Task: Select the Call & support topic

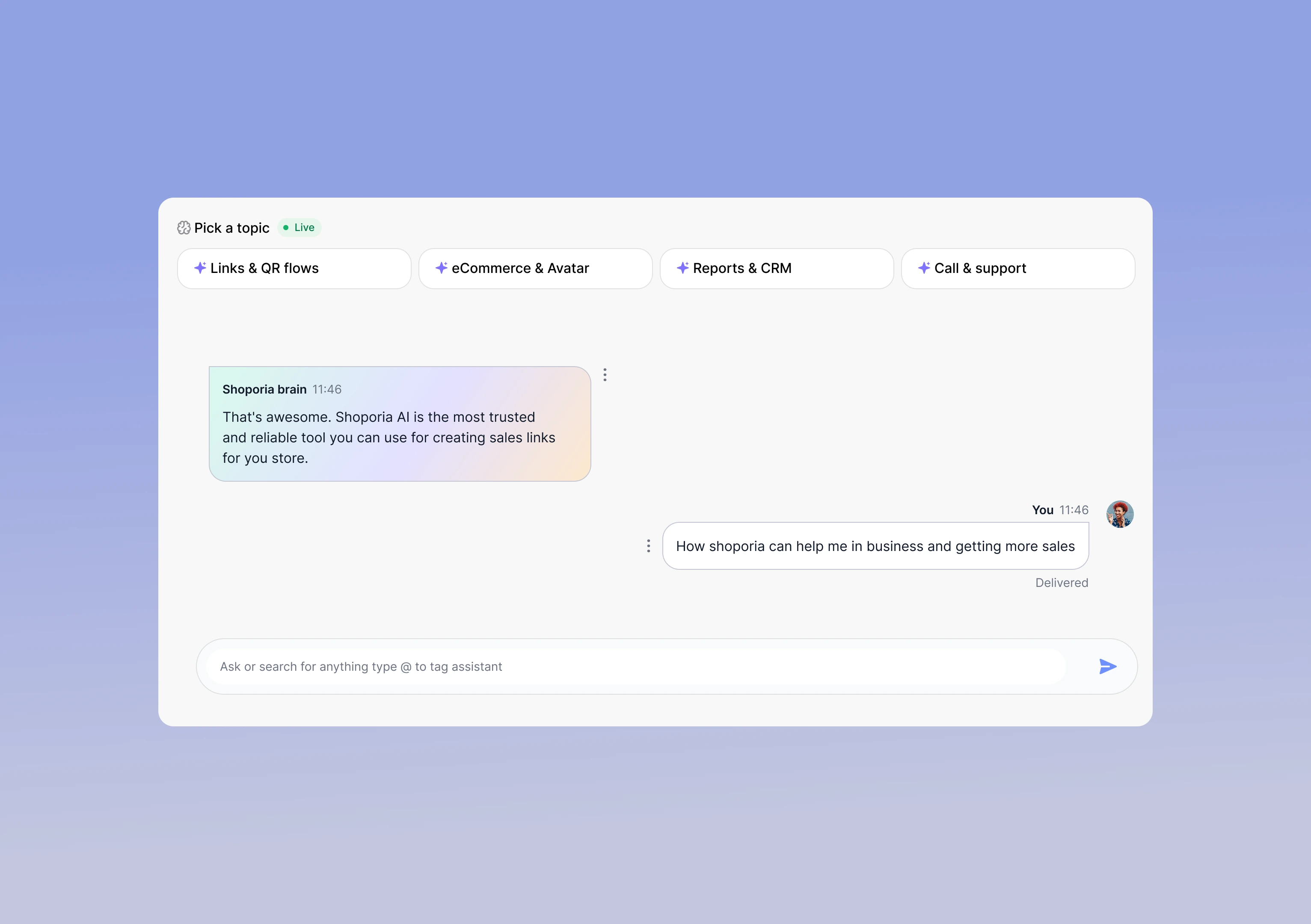Action: click(x=1017, y=268)
